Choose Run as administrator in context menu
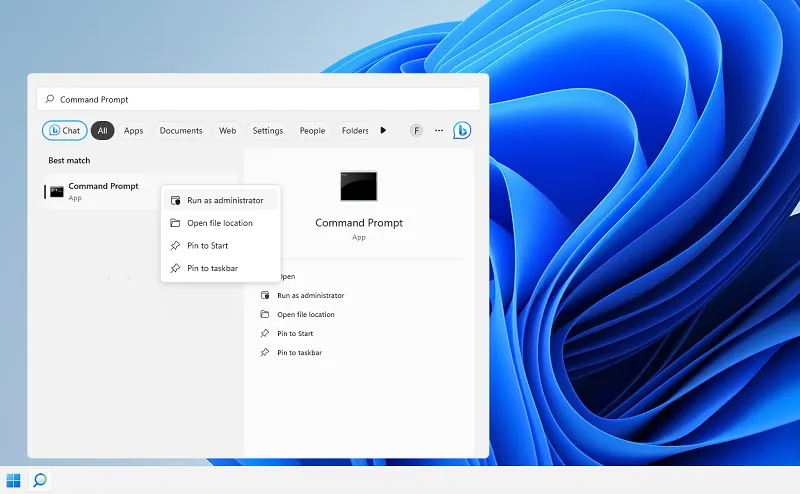This screenshot has width=800, height=494. 221,200
